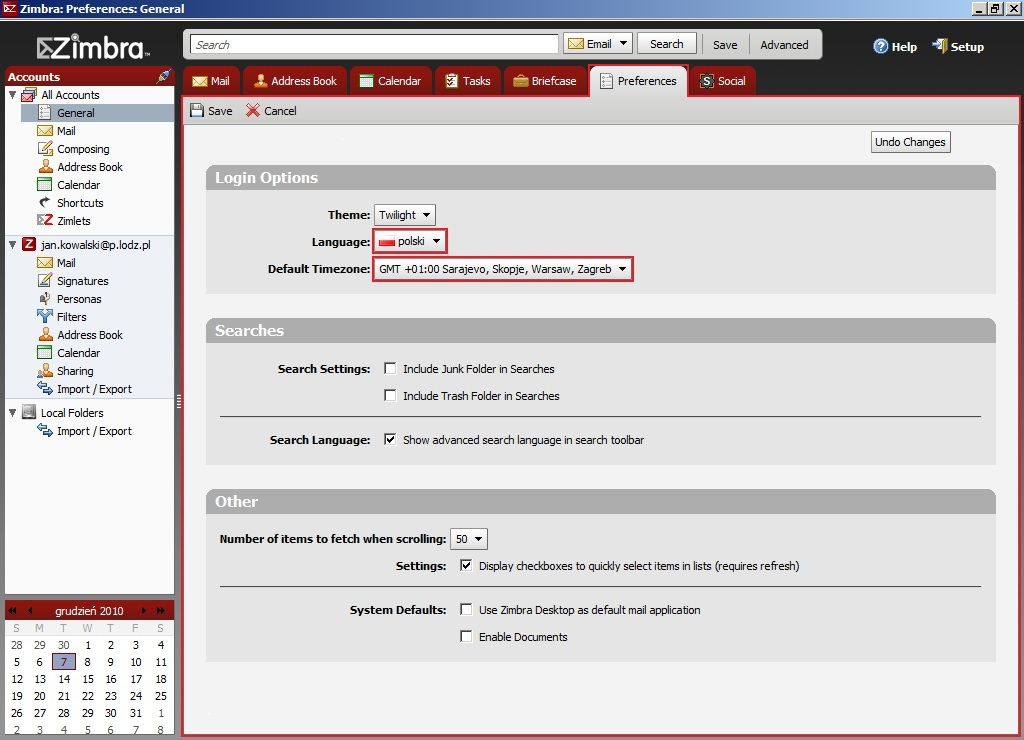Check Use Zimbra Desktop as default mail application
This screenshot has width=1024, height=740.
click(466, 609)
